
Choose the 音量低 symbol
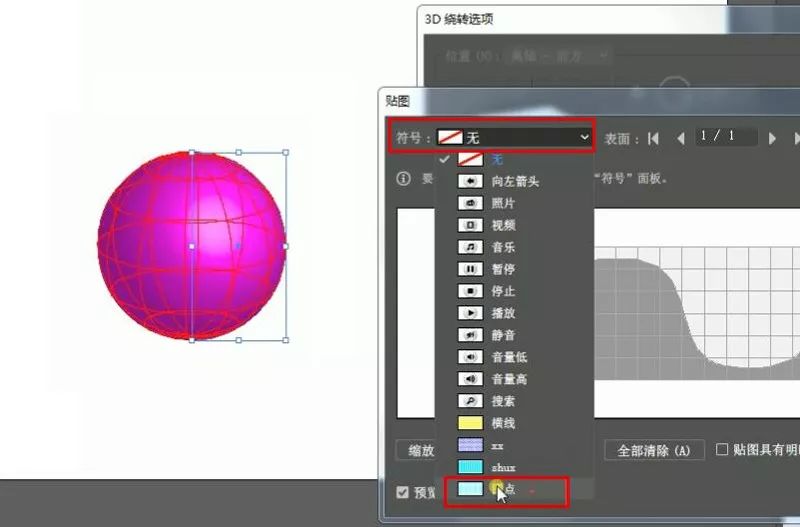(x=508, y=357)
